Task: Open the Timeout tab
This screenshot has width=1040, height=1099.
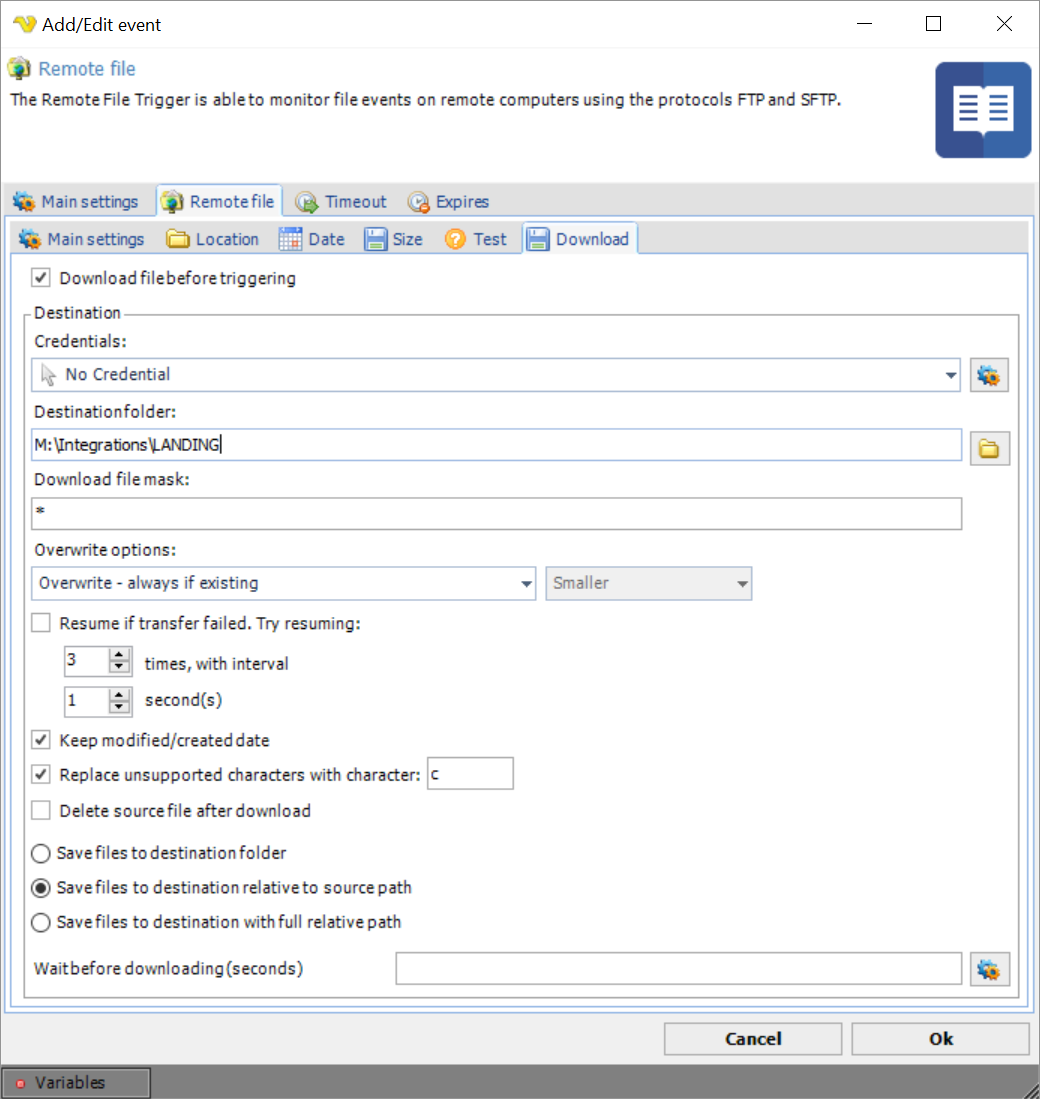Action: [342, 202]
